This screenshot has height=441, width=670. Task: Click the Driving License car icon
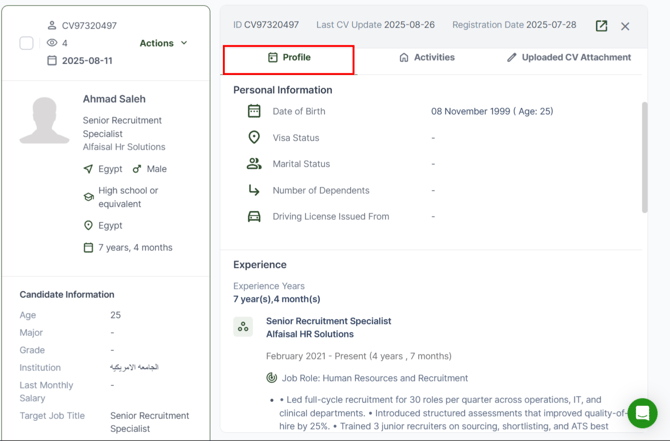coord(254,216)
